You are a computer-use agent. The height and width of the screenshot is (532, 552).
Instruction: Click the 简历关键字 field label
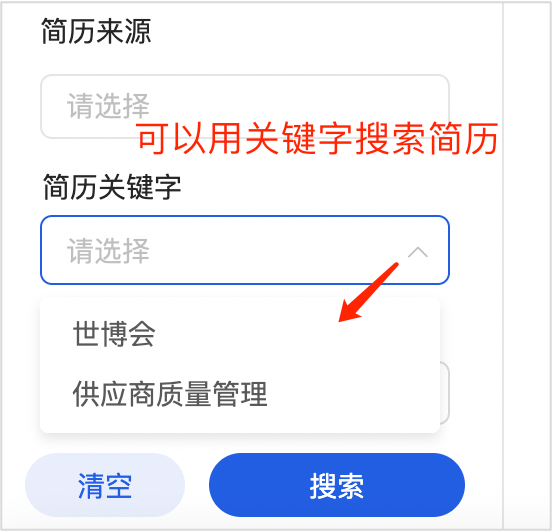pos(112,187)
